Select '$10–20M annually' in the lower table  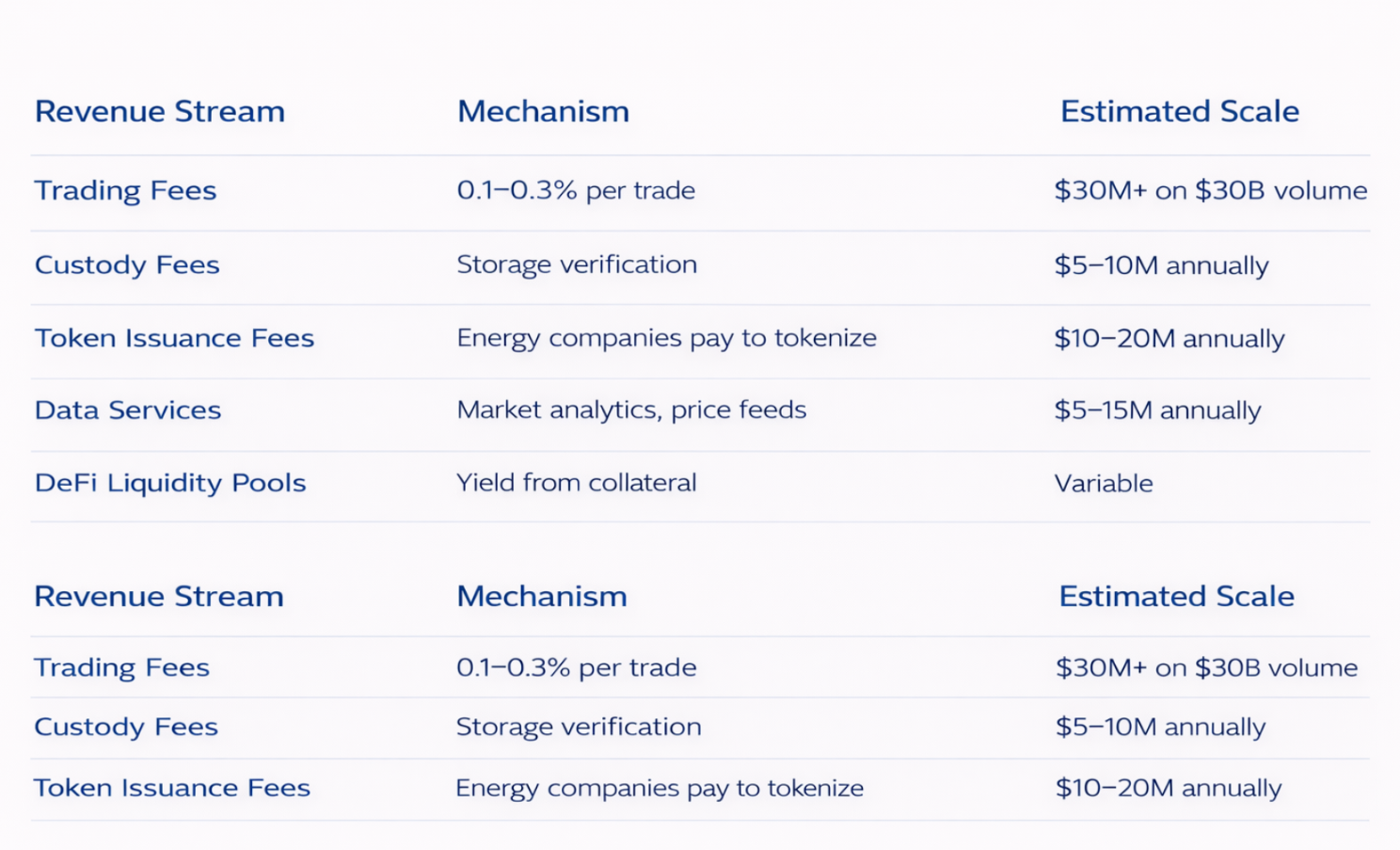click(1168, 788)
